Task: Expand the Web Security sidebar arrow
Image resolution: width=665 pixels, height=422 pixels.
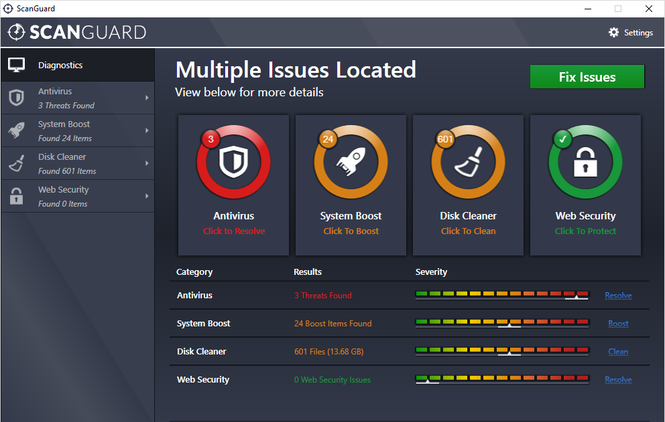Action: (147, 195)
